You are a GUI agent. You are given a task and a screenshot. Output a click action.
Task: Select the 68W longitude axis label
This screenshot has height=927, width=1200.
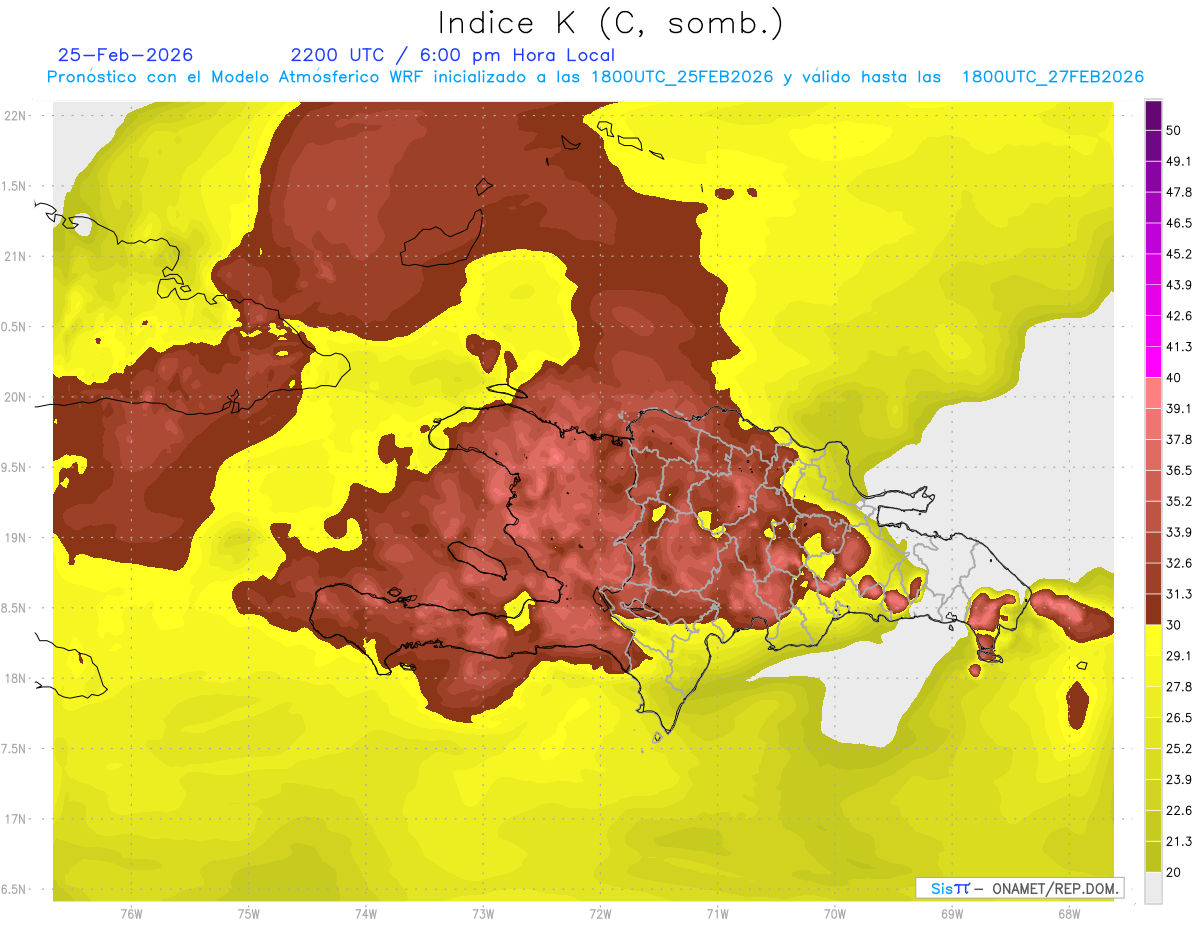point(1068,913)
